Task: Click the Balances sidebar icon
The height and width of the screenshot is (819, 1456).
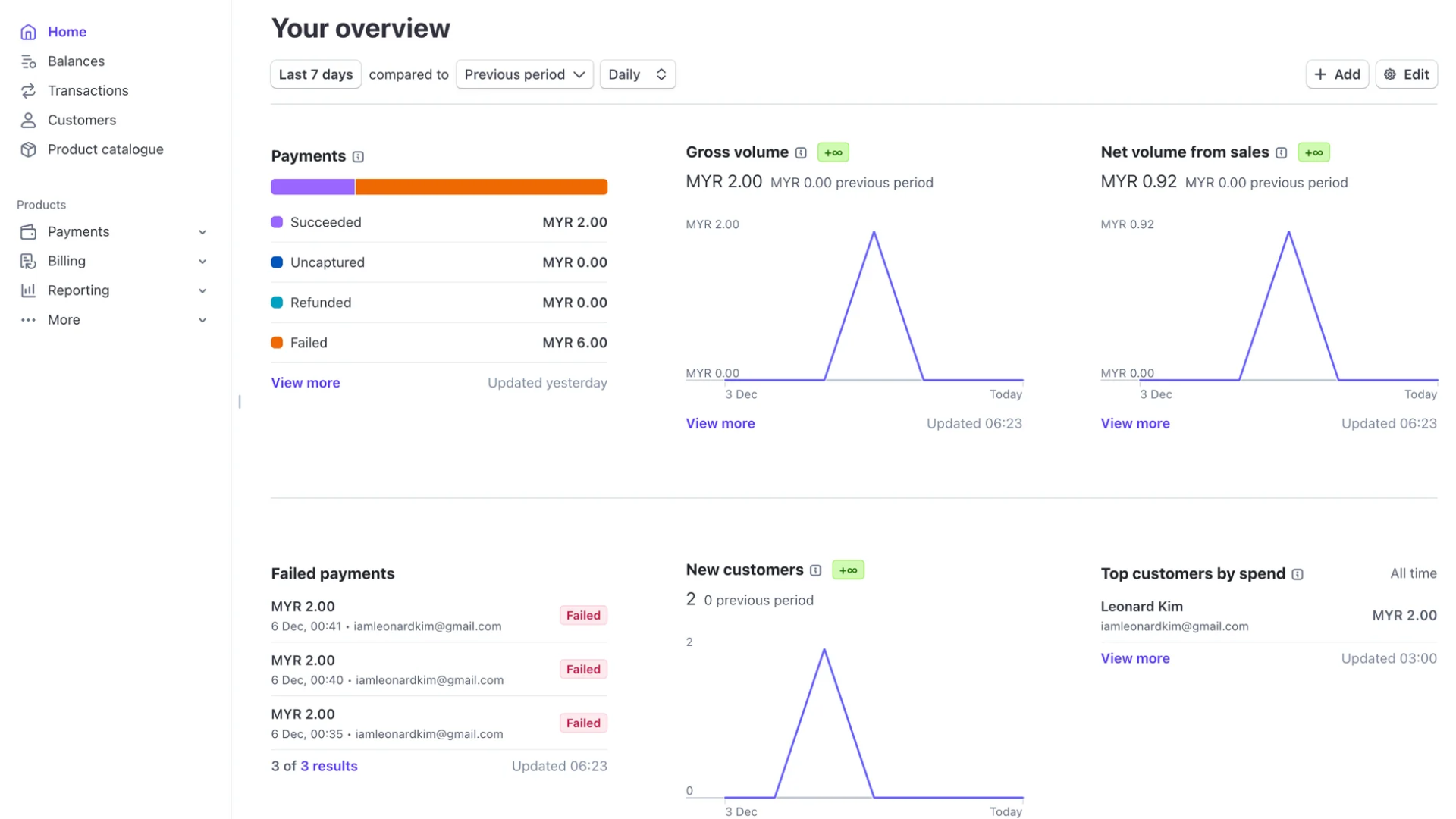Action: [28, 61]
